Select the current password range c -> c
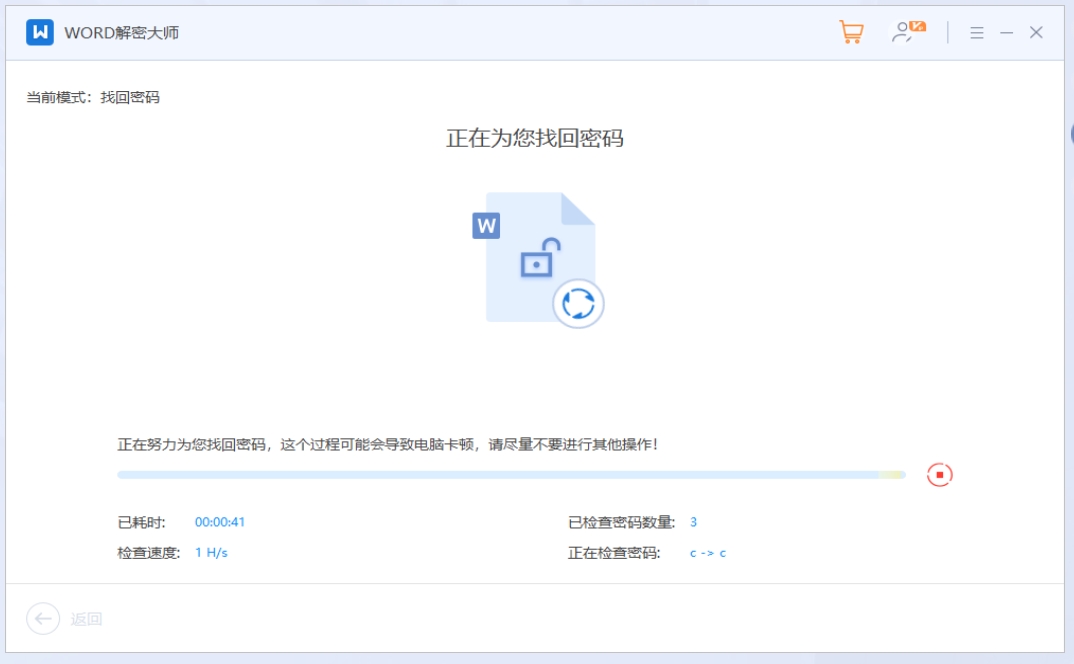 point(708,553)
